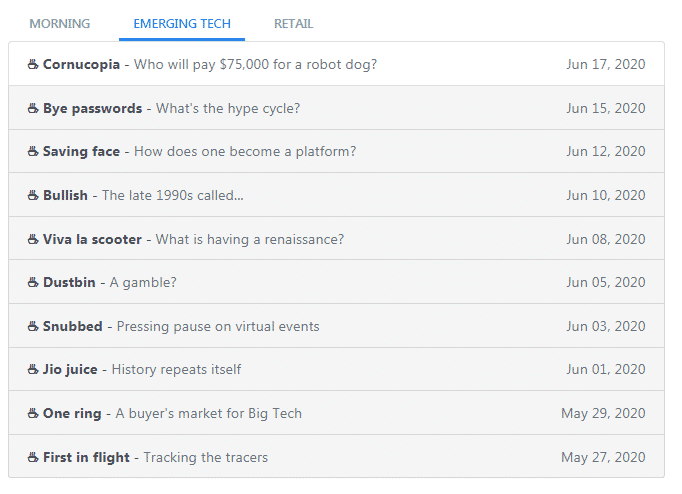Open the Dustbin issue
The height and width of the screenshot is (494, 682).
336,282
